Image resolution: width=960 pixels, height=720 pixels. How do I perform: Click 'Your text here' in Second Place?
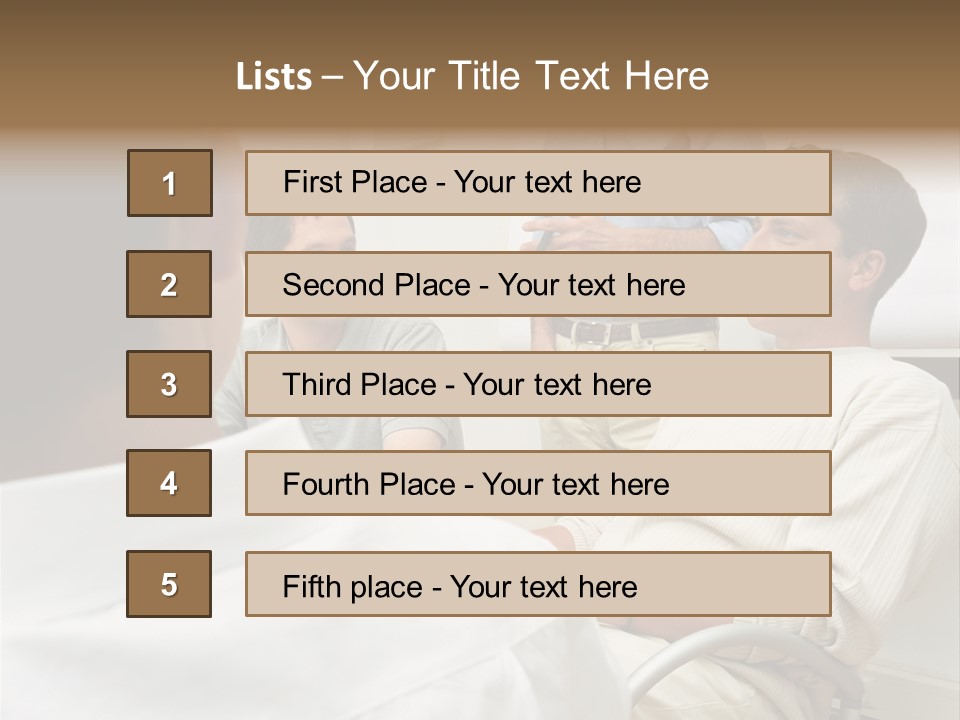pos(591,285)
